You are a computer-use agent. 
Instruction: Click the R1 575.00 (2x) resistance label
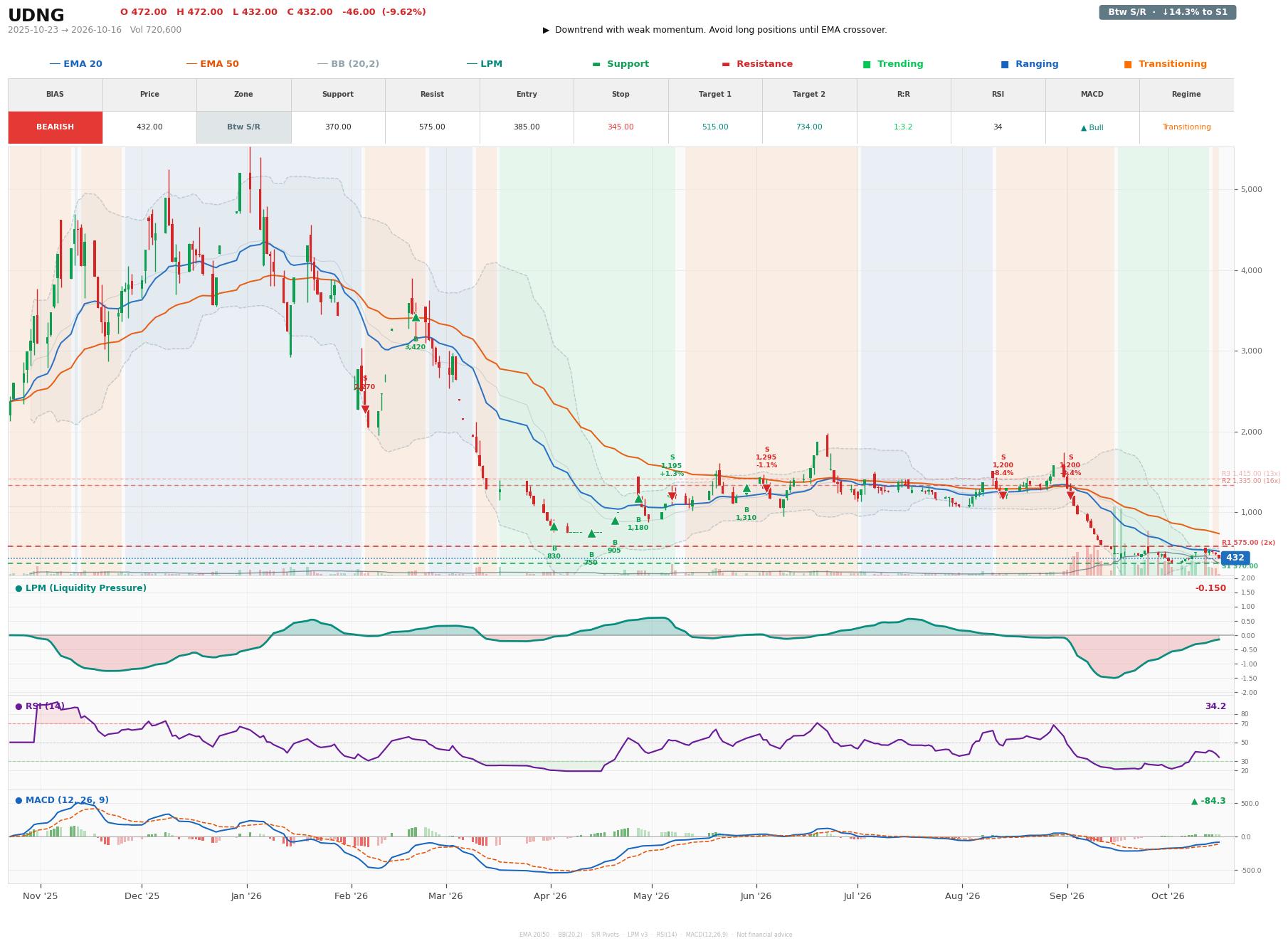click(1248, 543)
